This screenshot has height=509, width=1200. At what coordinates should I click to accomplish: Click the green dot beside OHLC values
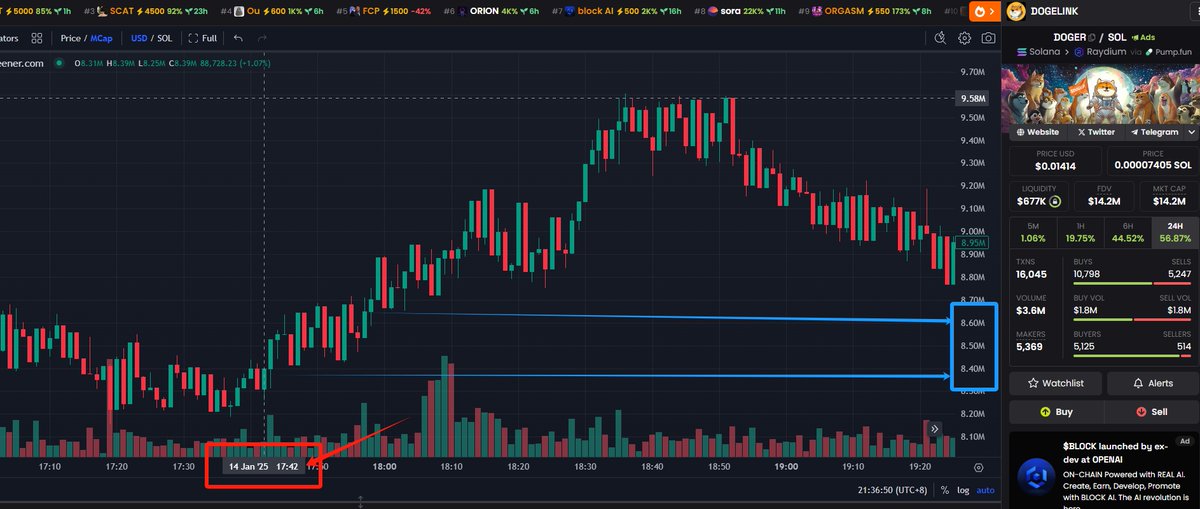[60, 63]
